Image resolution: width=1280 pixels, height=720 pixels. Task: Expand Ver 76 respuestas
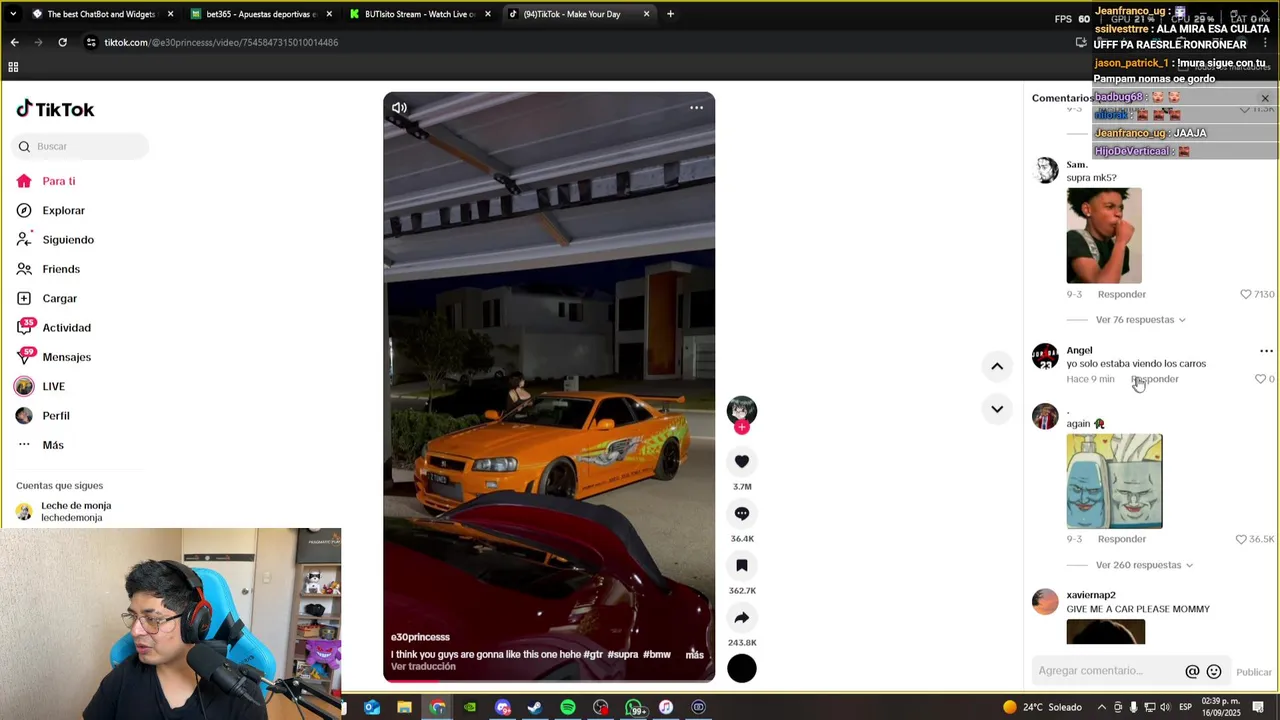[1140, 320]
